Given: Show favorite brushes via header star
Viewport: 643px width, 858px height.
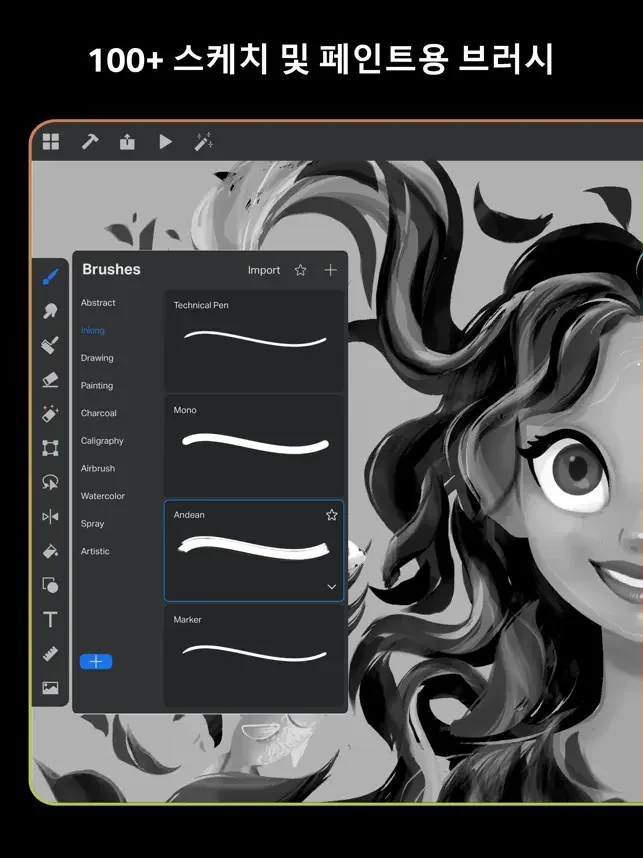Looking at the screenshot, I should 300,270.
